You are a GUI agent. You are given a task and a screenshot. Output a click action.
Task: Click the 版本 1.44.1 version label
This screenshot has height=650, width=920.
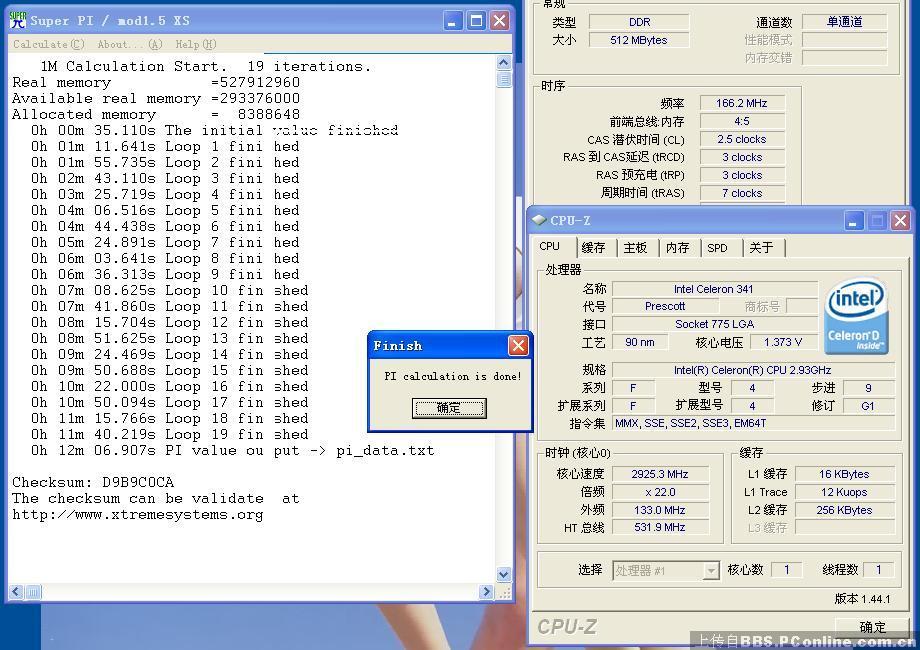click(862, 599)
